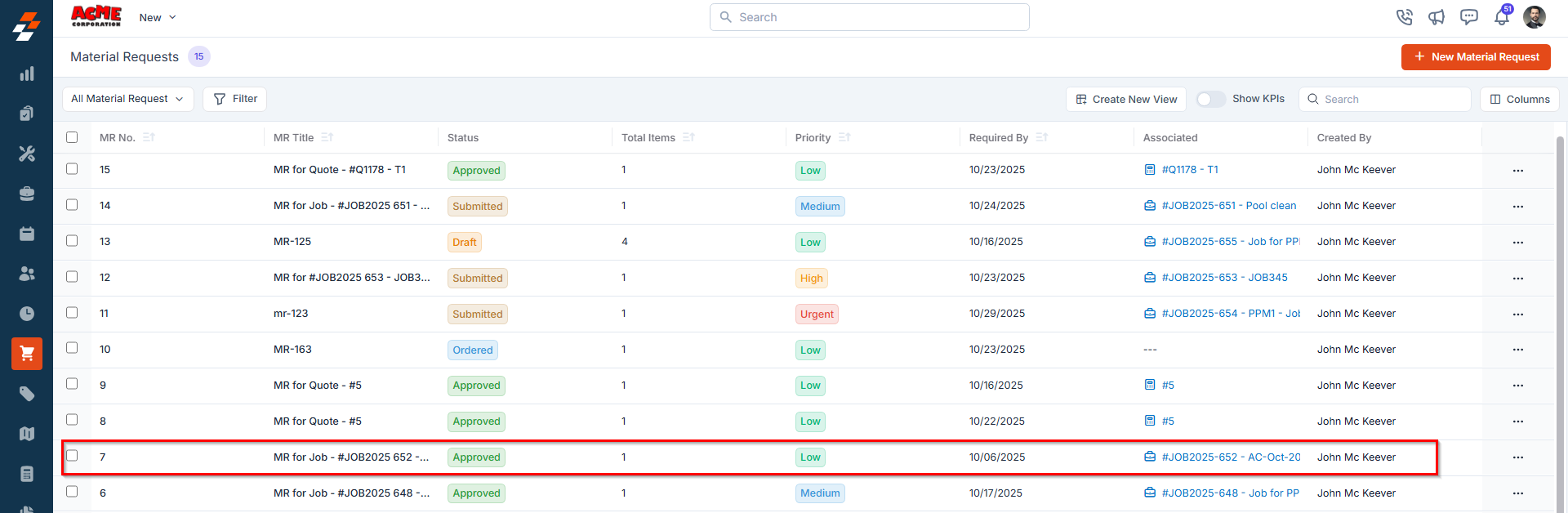Viewport: 1568px width, 513px height.
Task: Open the user profile avatar
Action: point(1535,17)
